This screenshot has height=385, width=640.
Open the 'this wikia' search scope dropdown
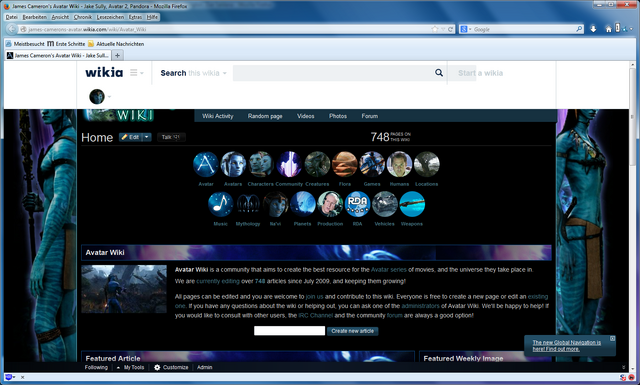(207, 73)
